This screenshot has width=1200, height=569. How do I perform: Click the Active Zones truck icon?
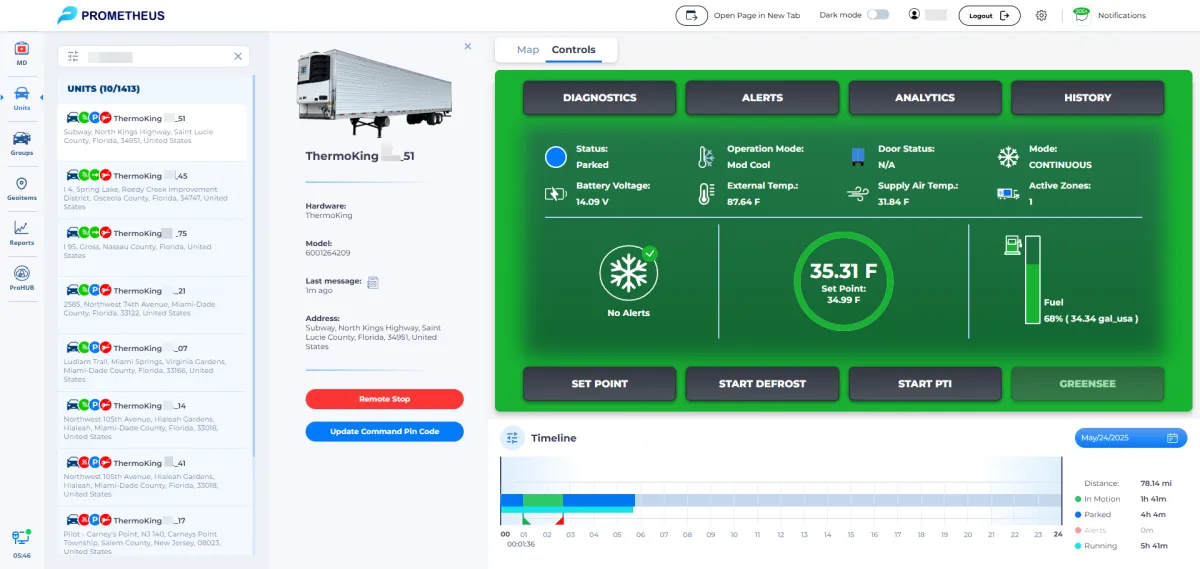[1008, 194]
